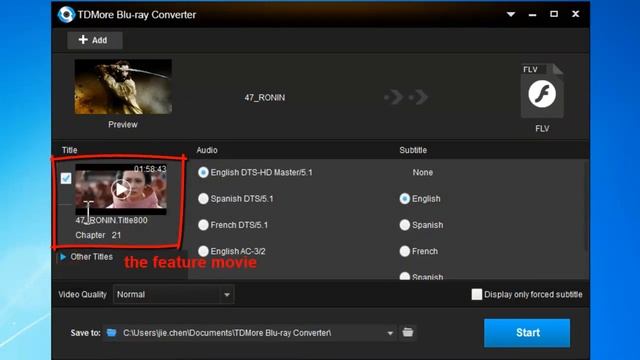Select the first Spanish subtitle option
This screenshot has height=360, width=640.
(404, 225)
